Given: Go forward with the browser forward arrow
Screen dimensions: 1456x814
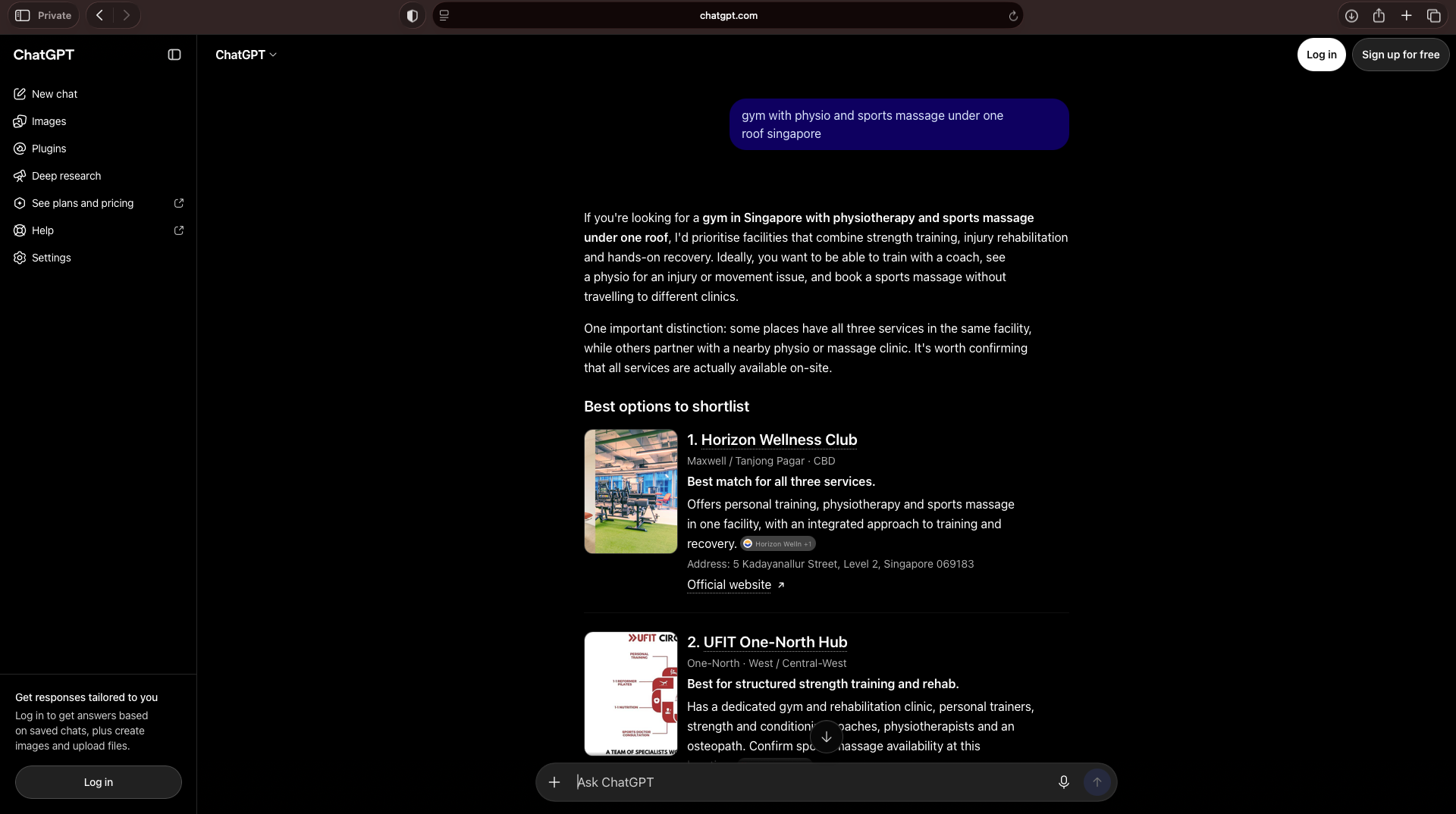Looking at the screenshot, I should click(127, 15).
